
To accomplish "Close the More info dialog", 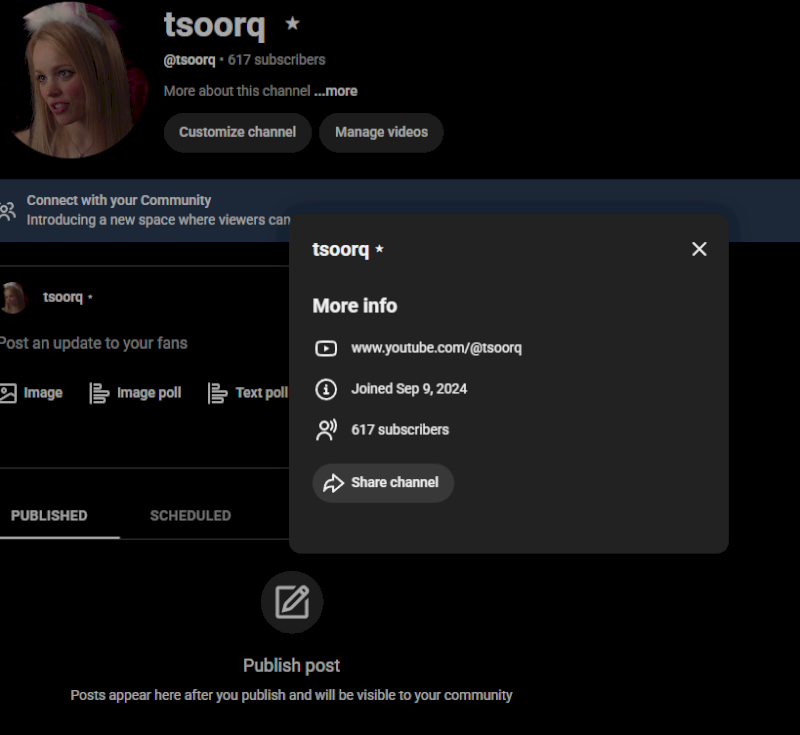I will pos(699,249).
